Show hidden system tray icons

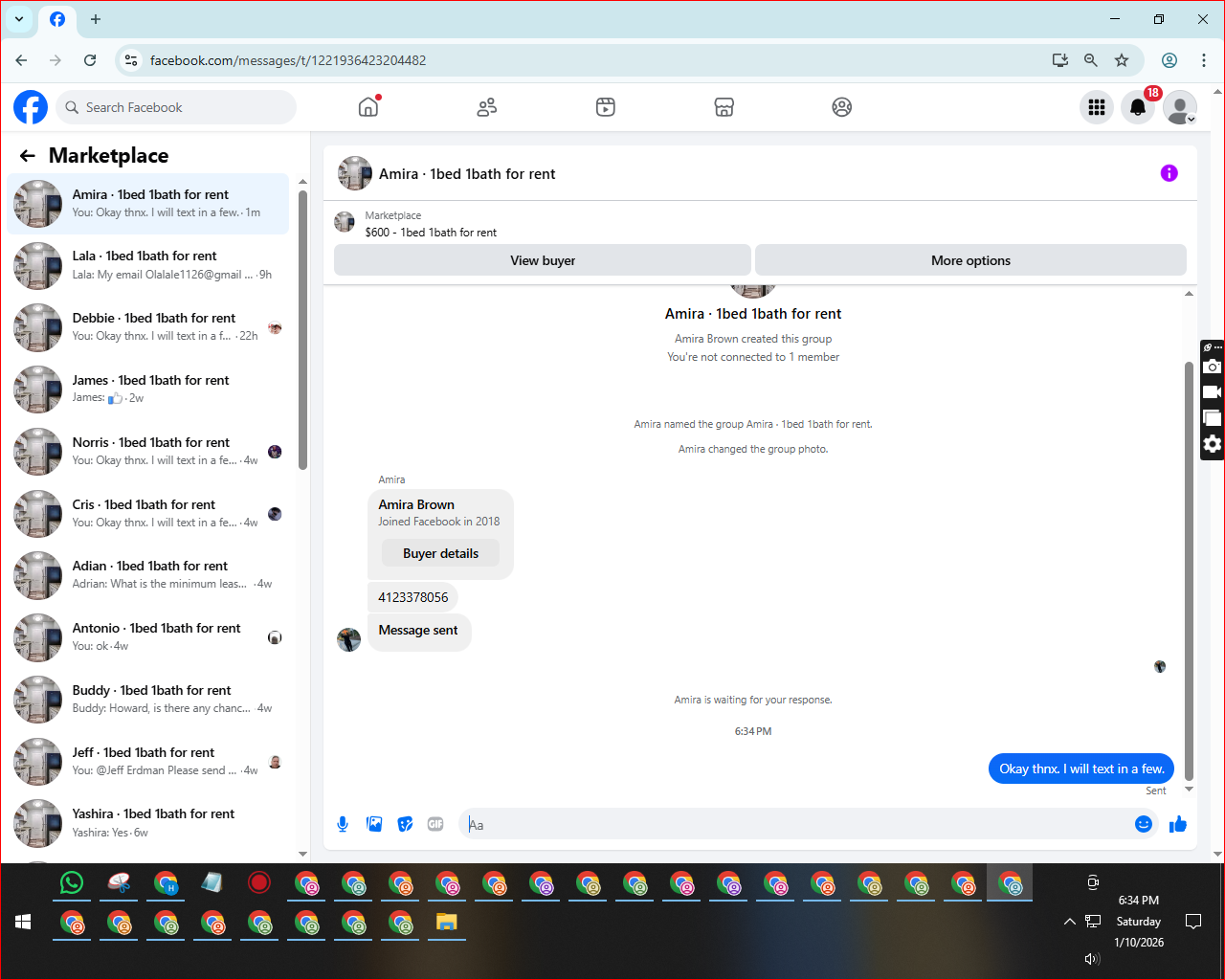(x=1069, y=922)
